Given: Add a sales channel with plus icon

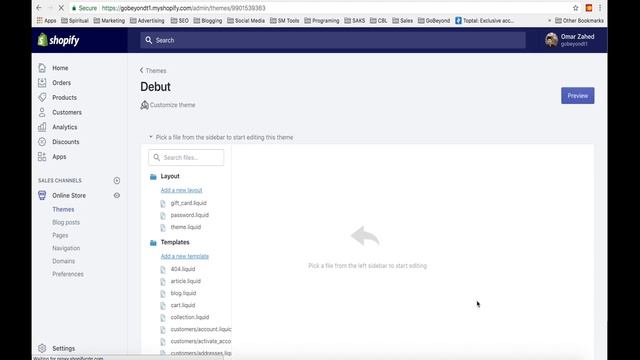Looking at the screenshot, I should [x=117, y=180].
